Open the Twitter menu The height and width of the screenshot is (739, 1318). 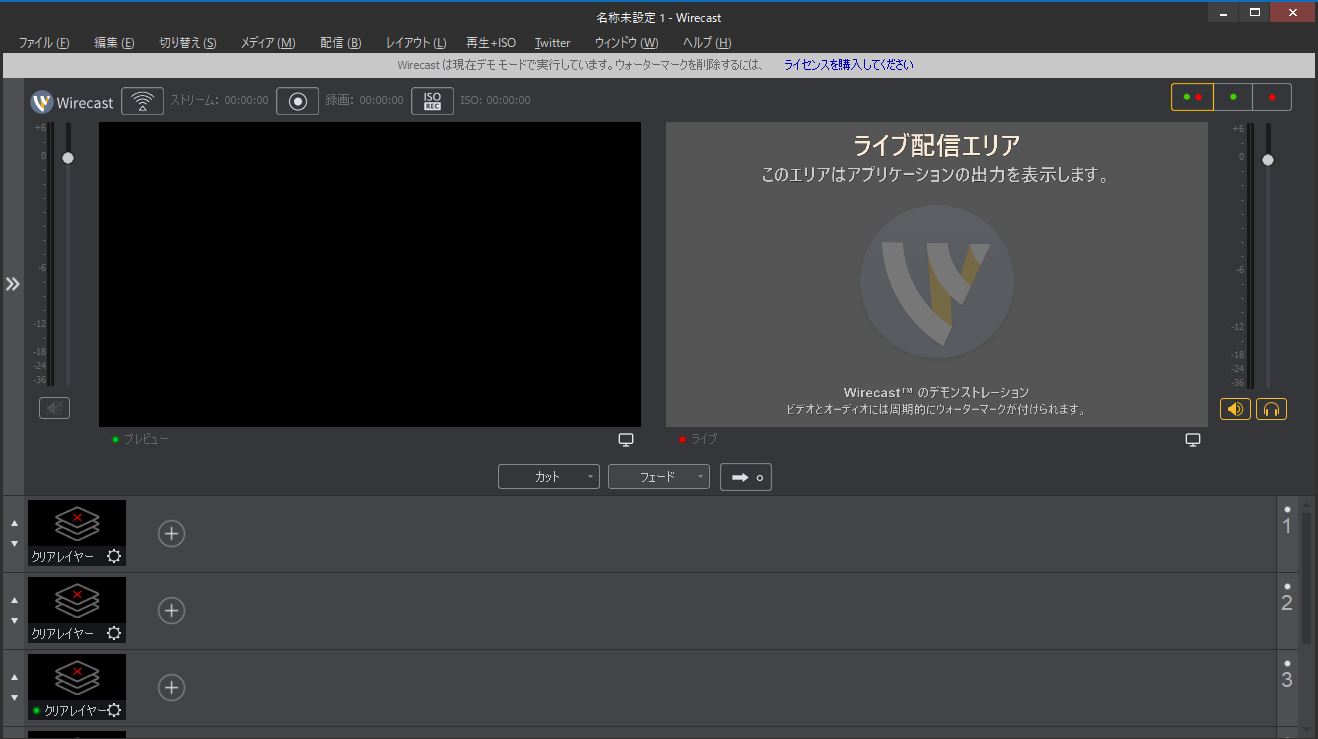click(552, 43)
